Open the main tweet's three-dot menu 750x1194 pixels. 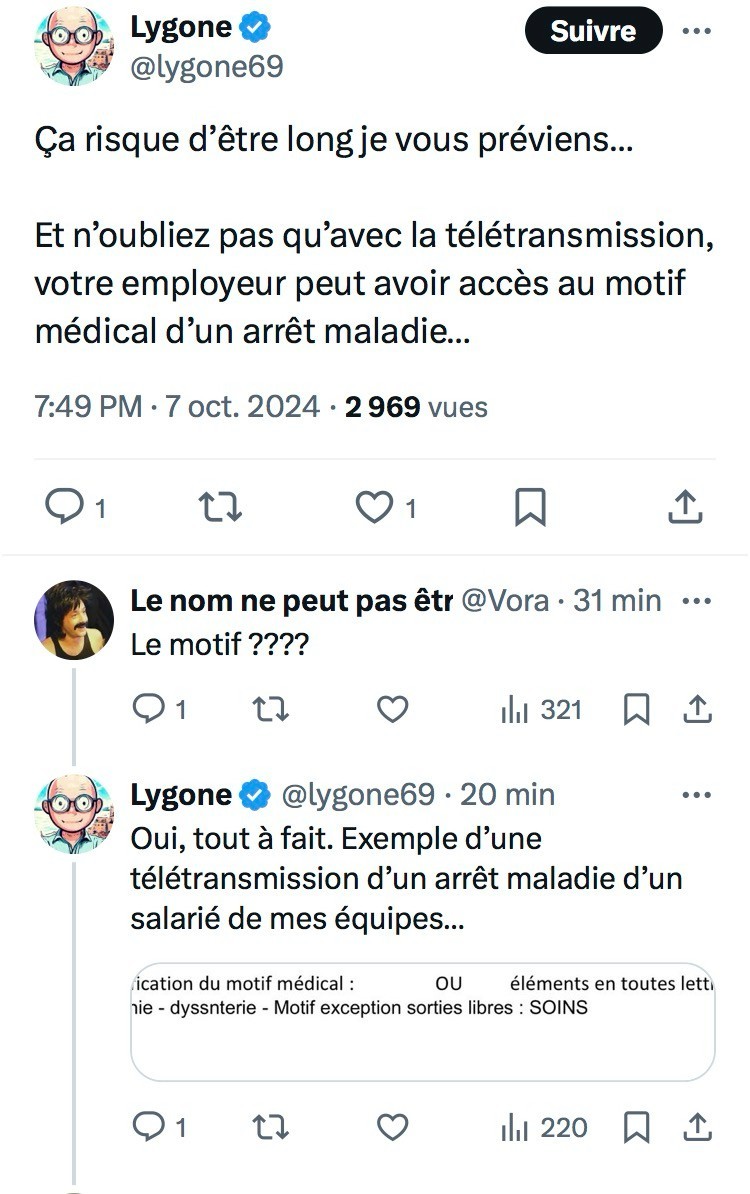click(696, 30)
